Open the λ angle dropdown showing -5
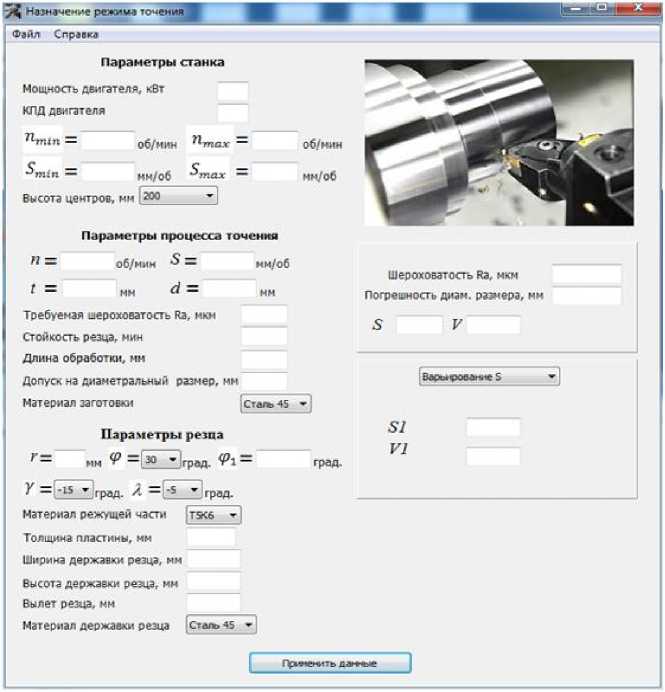 (x=182, y=491)
